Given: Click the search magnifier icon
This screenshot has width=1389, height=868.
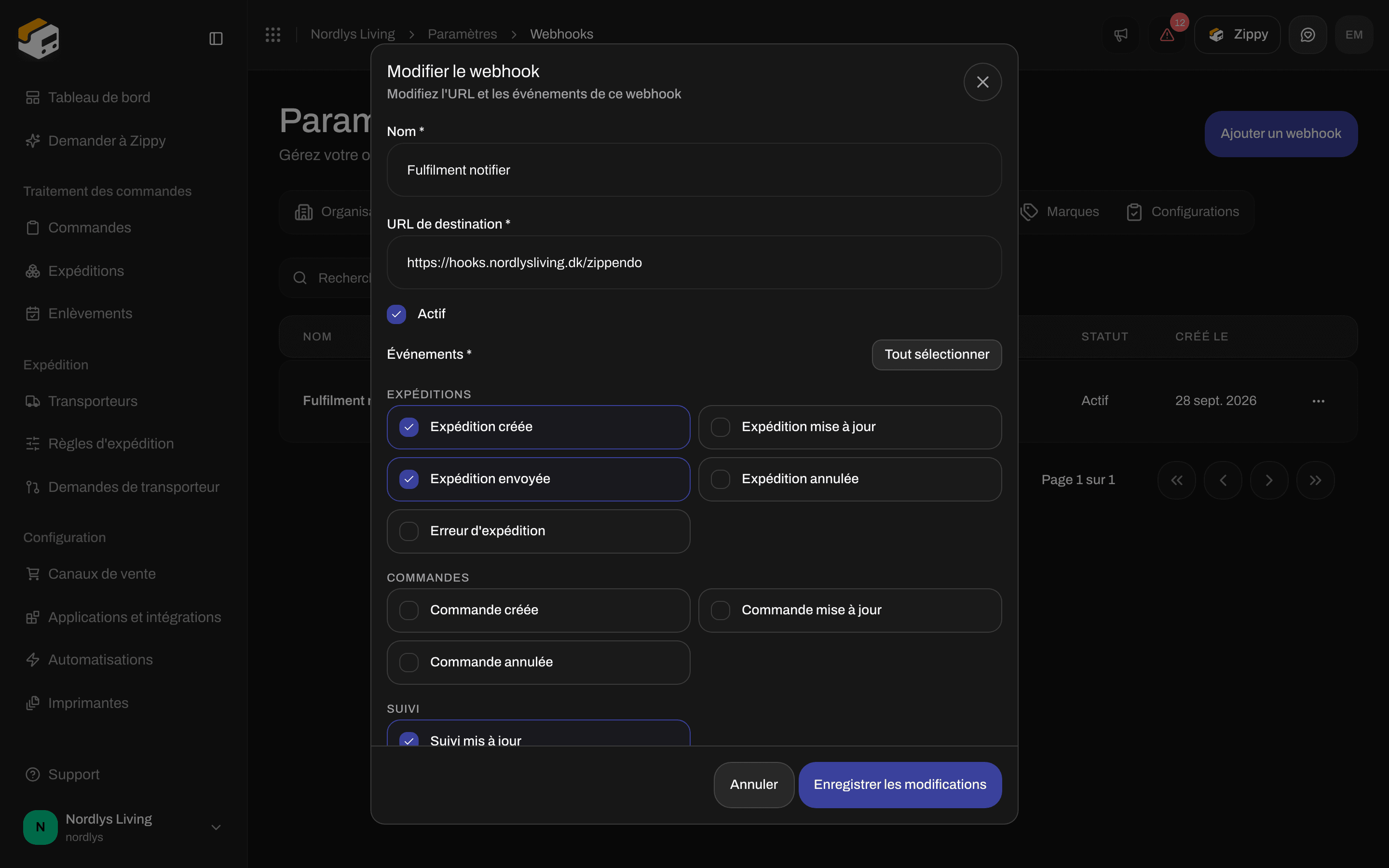Looking at the screenshot, I should pos(300,278).
